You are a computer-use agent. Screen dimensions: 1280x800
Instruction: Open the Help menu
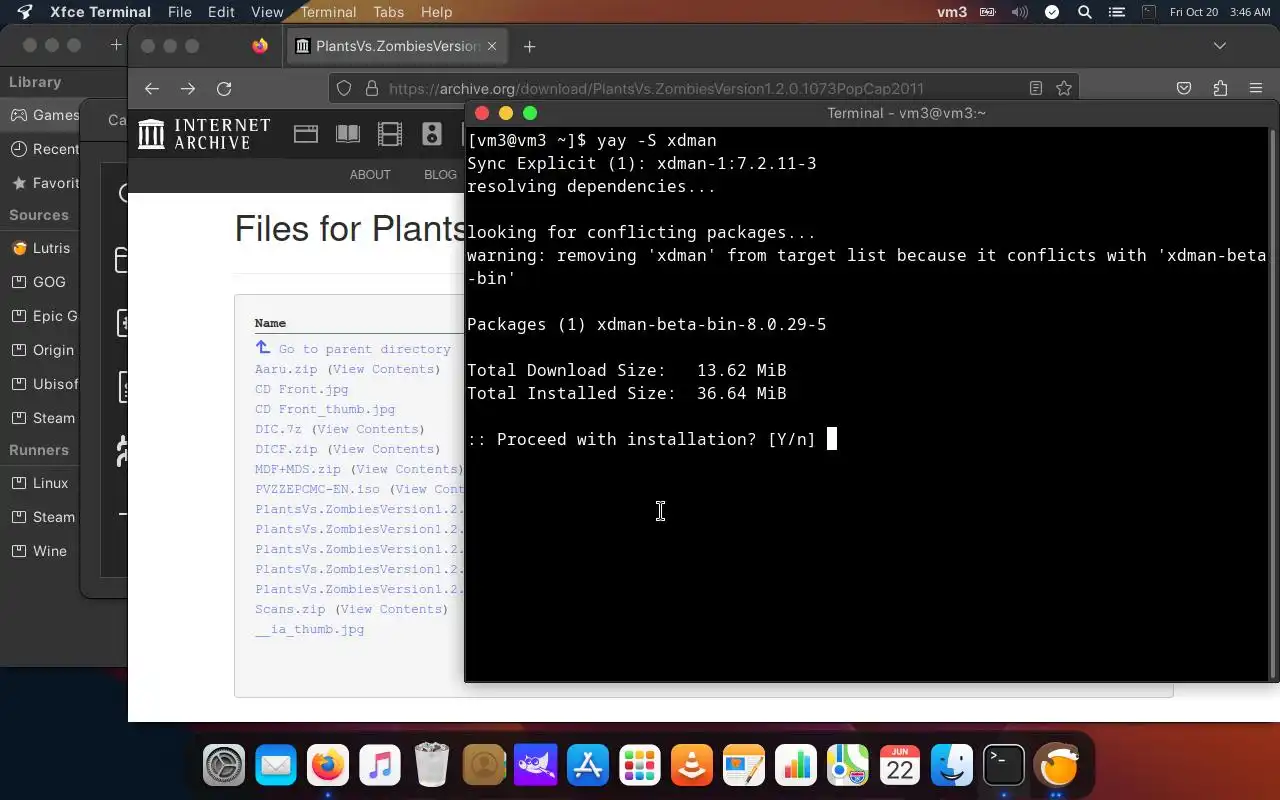[436, 12]
